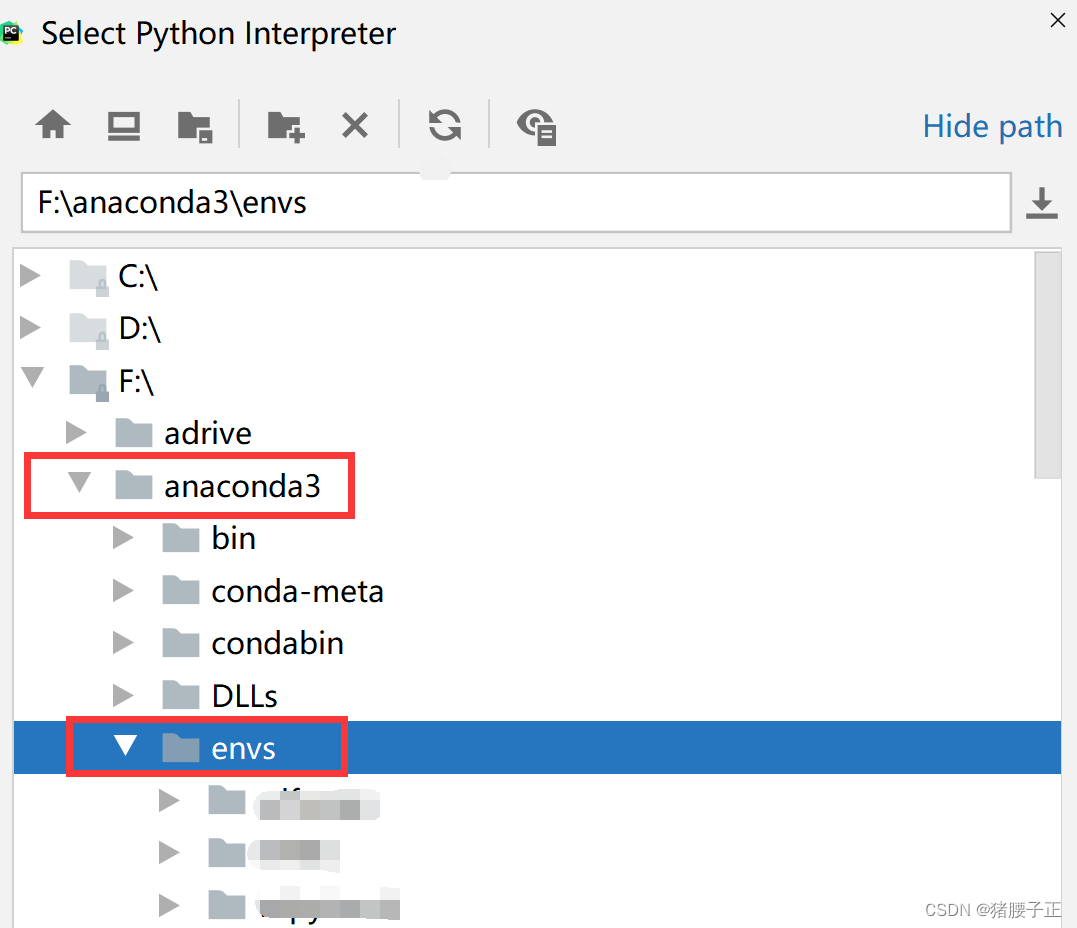Expand the bin folder
1077x928 pixels.
pyautogui.click(x=123, y=538)
